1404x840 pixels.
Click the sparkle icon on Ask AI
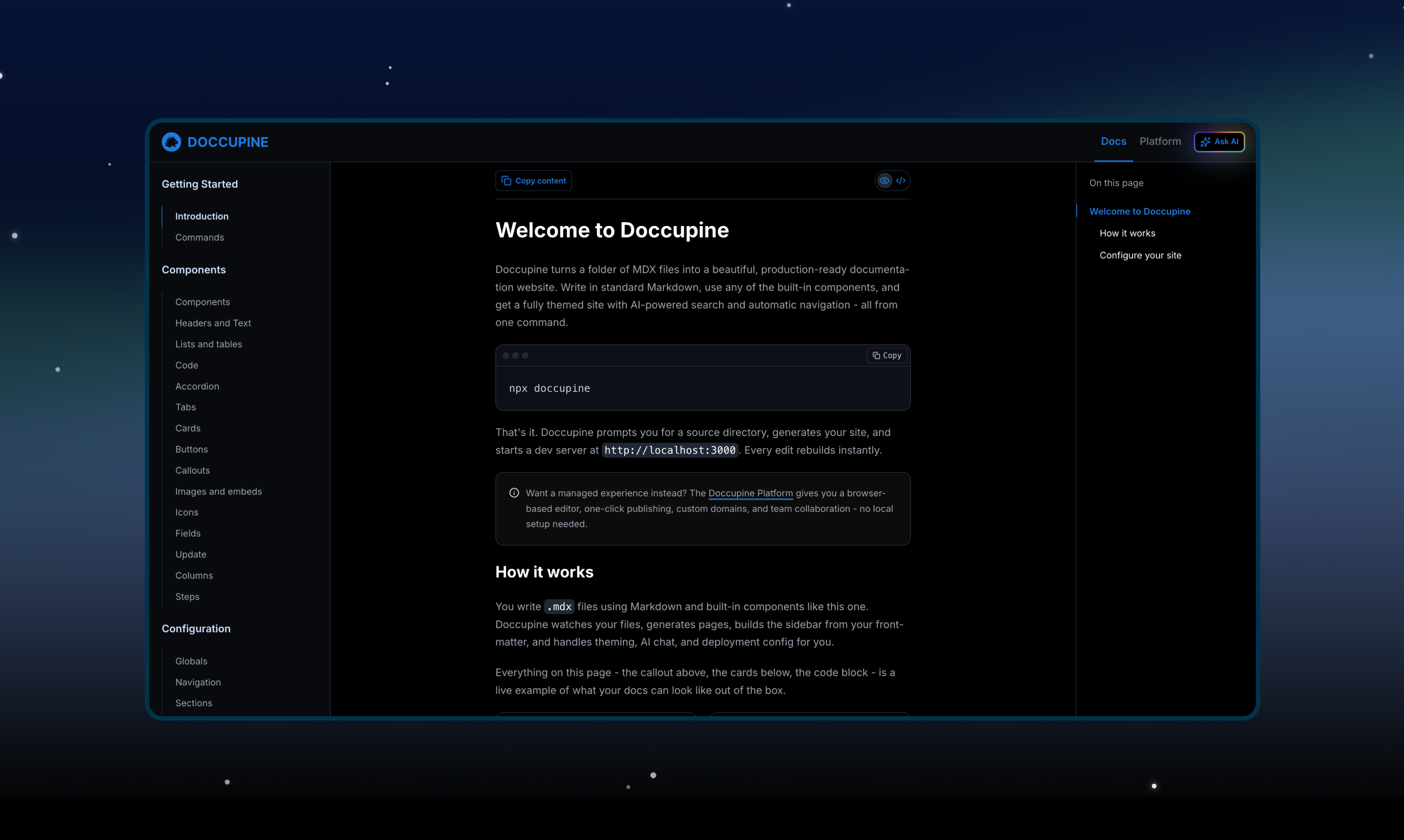[x=1206, y=142]
